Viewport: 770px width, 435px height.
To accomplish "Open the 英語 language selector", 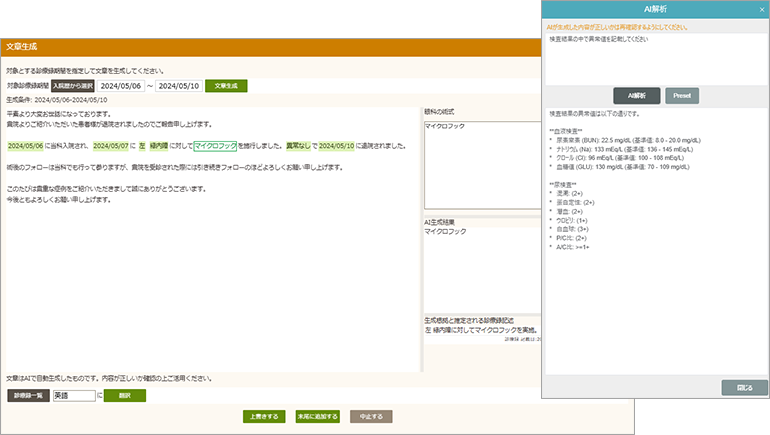I will (74, 396).
